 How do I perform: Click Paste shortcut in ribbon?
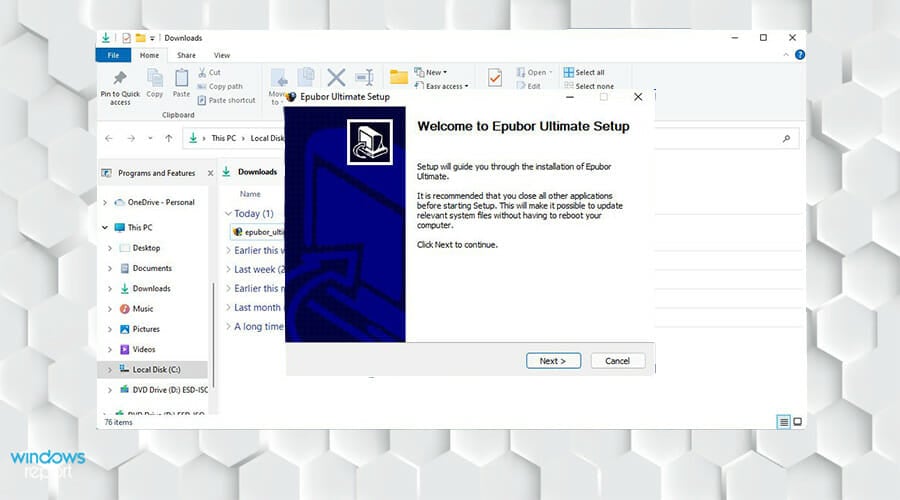[226, 100]
